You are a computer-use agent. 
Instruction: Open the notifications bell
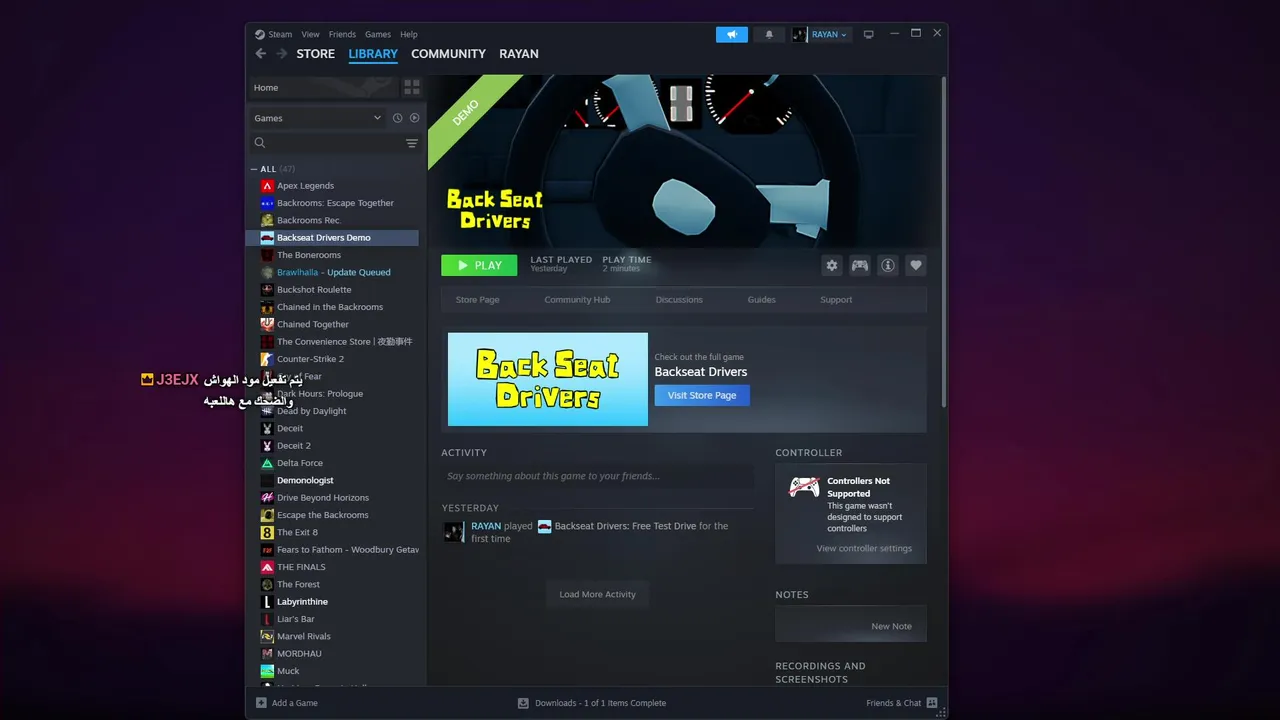tap(769, 34)
